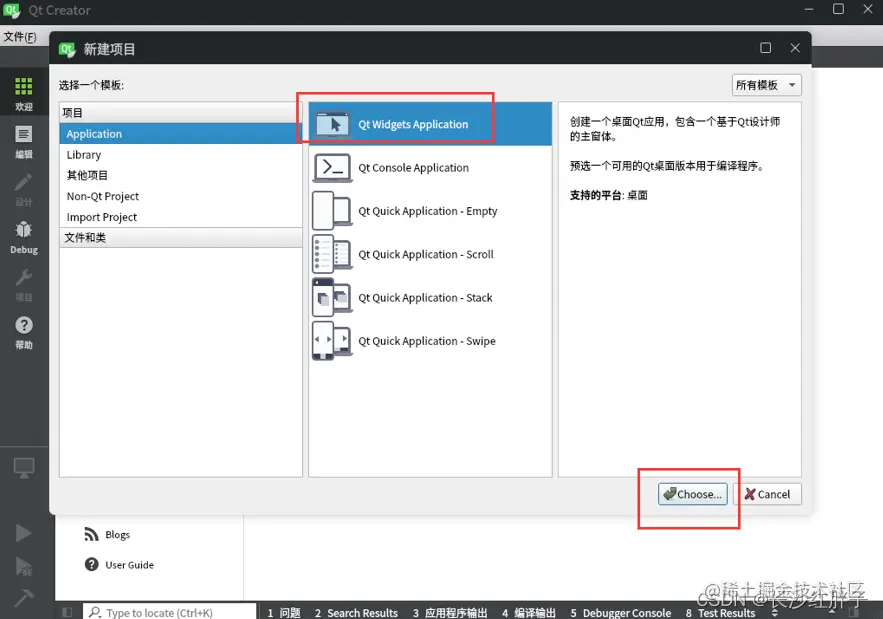This screenshot has width=883, height=619.
Task: Select the 其他项目 category
Action: coord(181,175)
